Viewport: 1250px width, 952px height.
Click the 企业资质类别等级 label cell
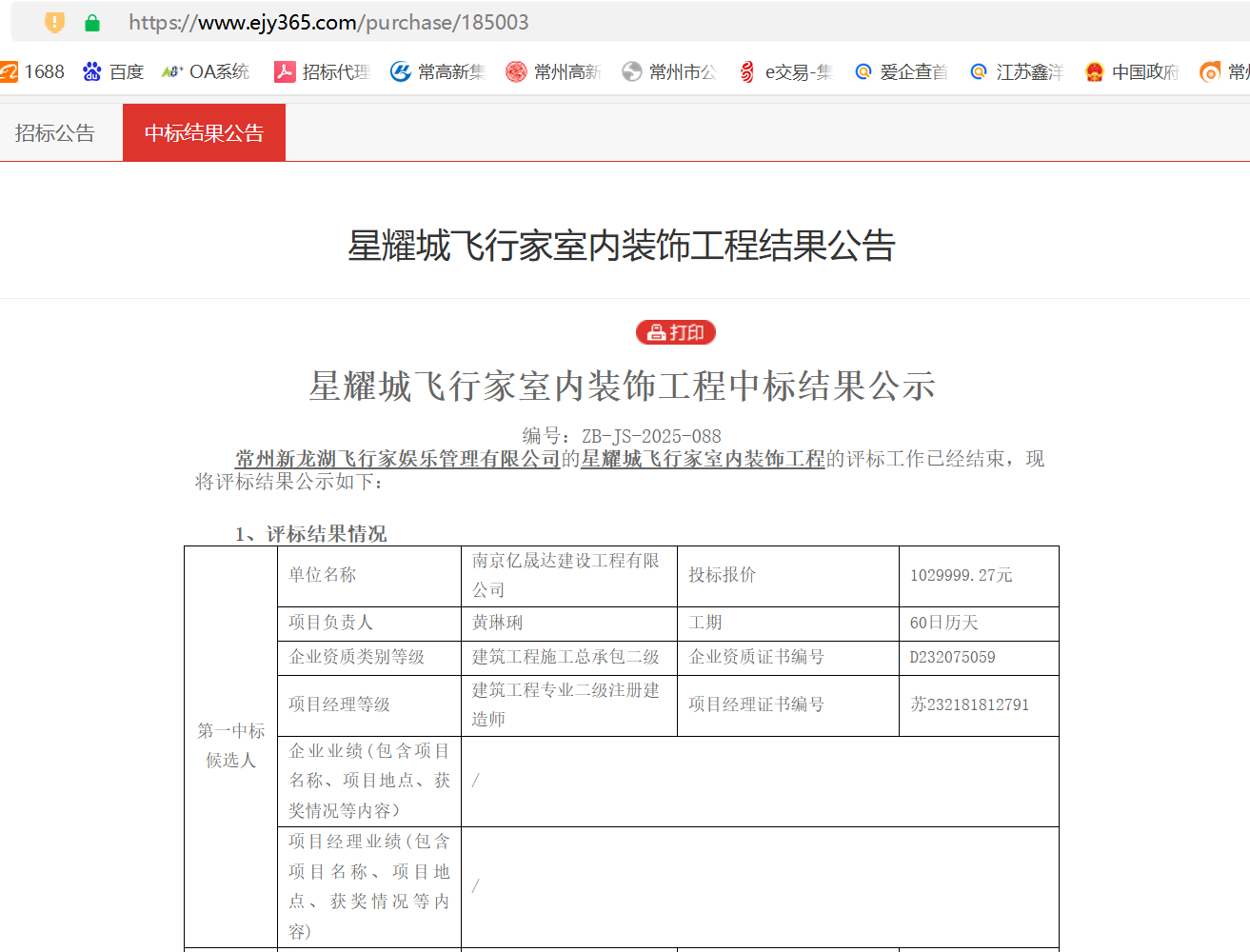(369, 658)
